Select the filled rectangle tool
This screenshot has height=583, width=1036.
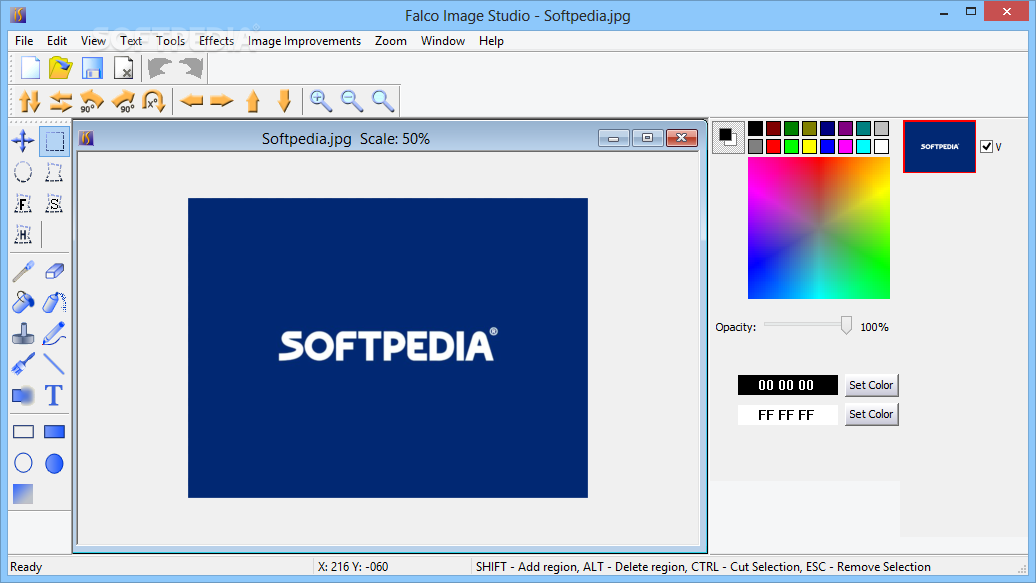[x=54, y=432]
